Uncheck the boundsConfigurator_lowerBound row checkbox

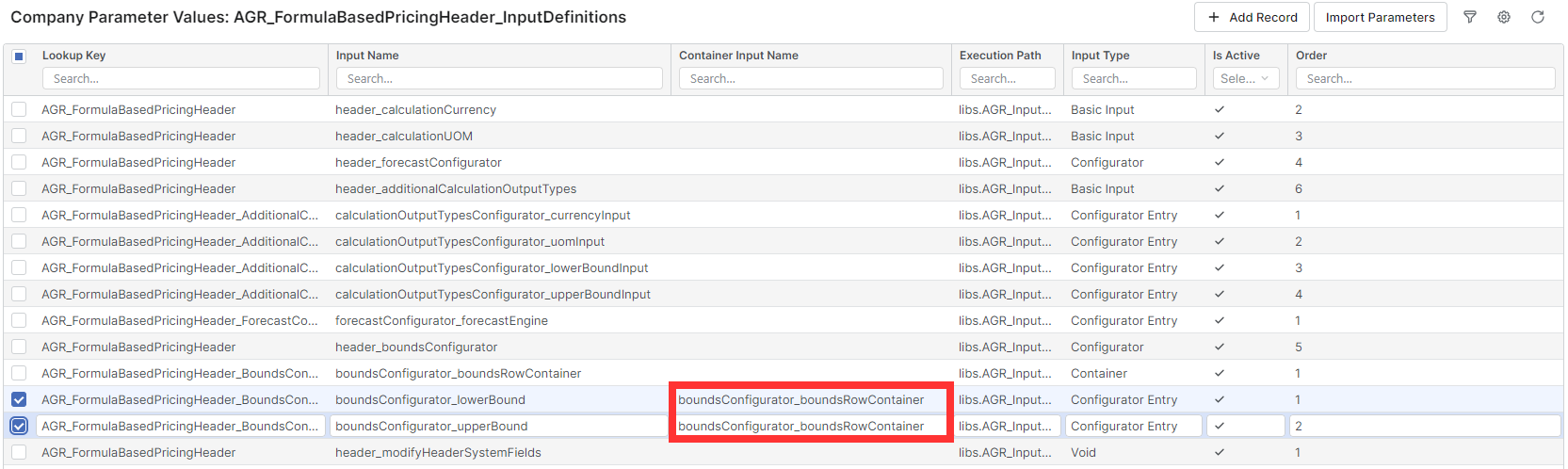point(19,400)
